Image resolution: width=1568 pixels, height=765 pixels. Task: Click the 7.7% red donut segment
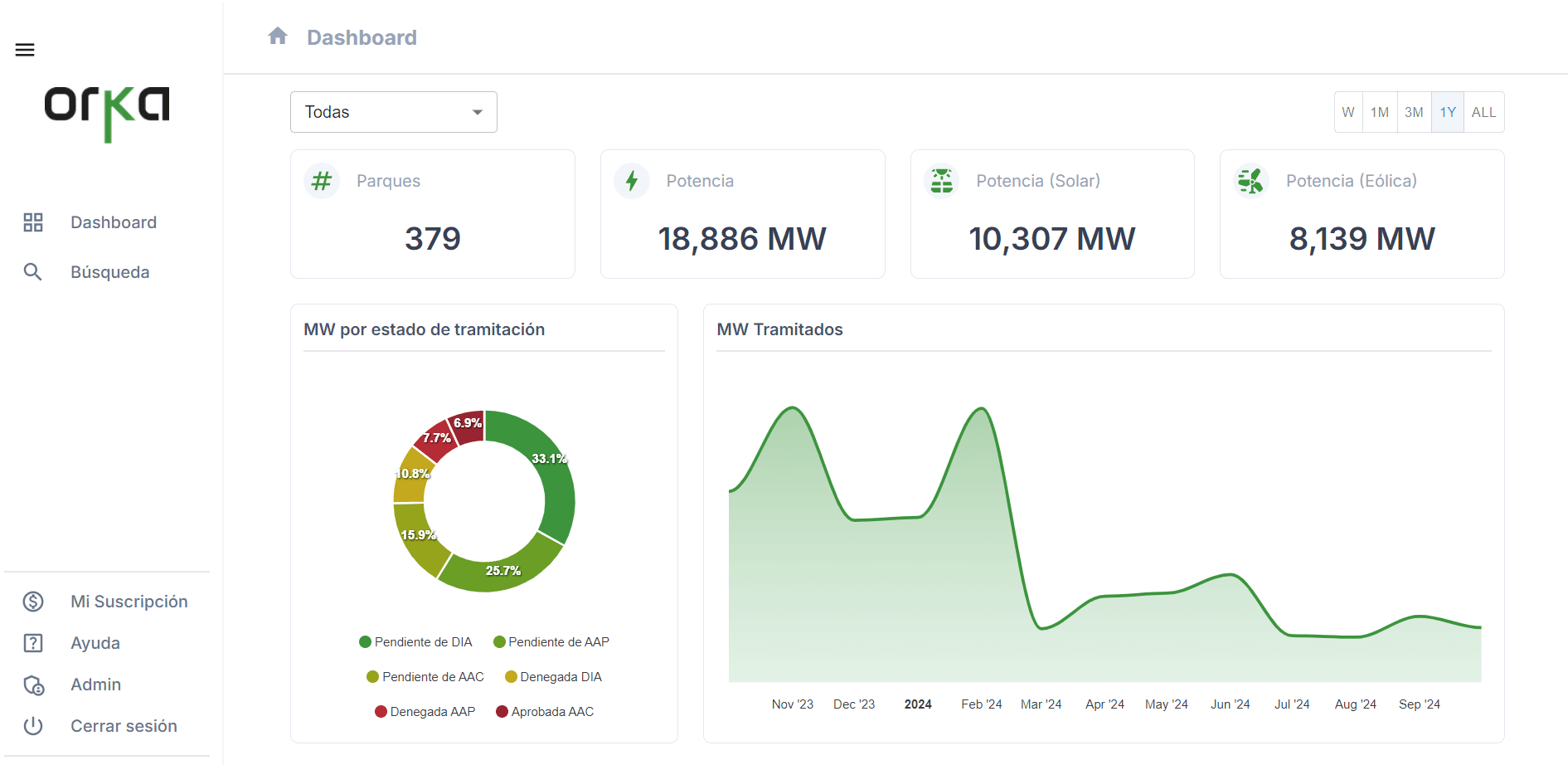(436, 438)
